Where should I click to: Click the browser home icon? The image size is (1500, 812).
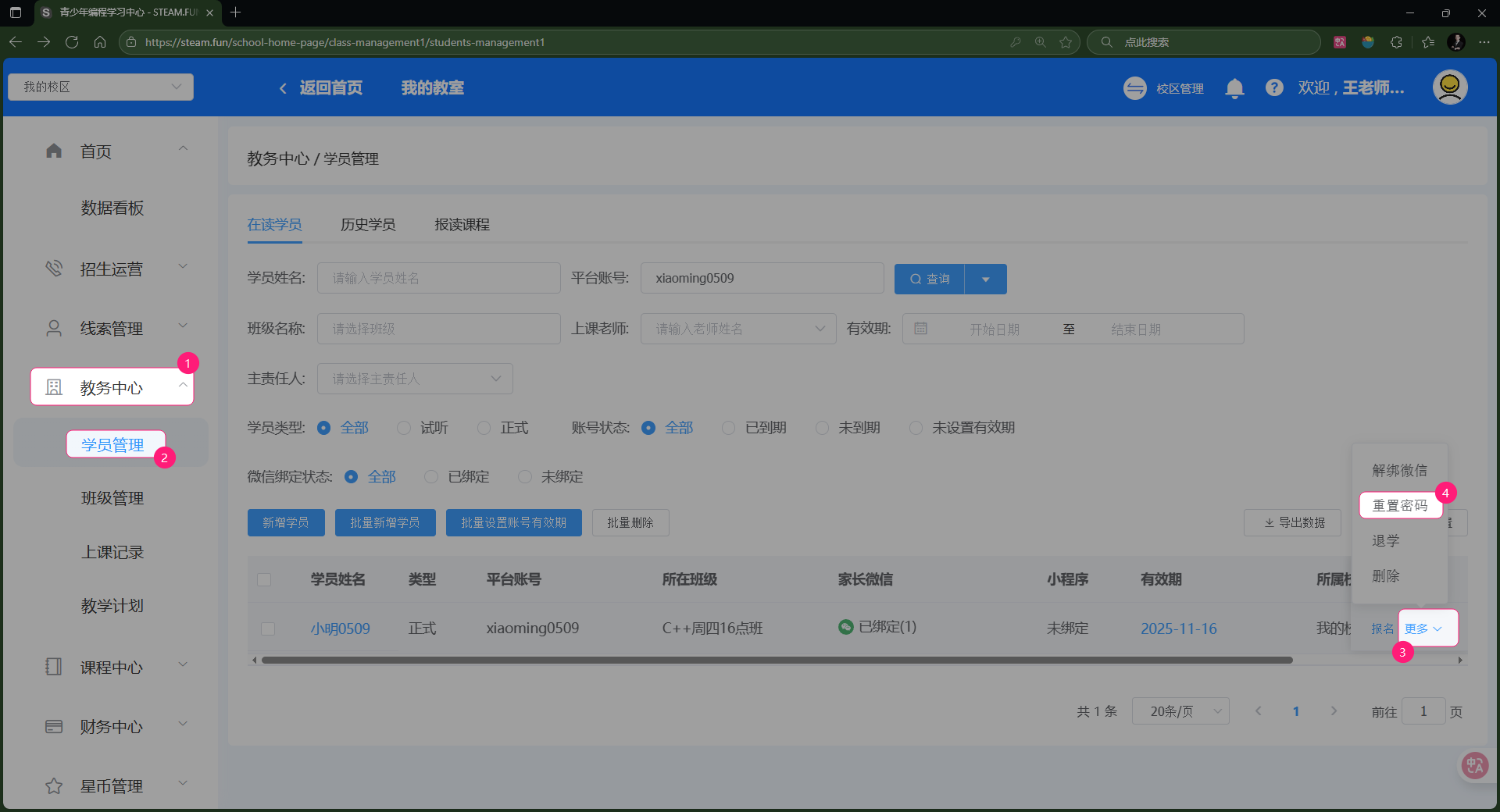(x=100, y=42)
